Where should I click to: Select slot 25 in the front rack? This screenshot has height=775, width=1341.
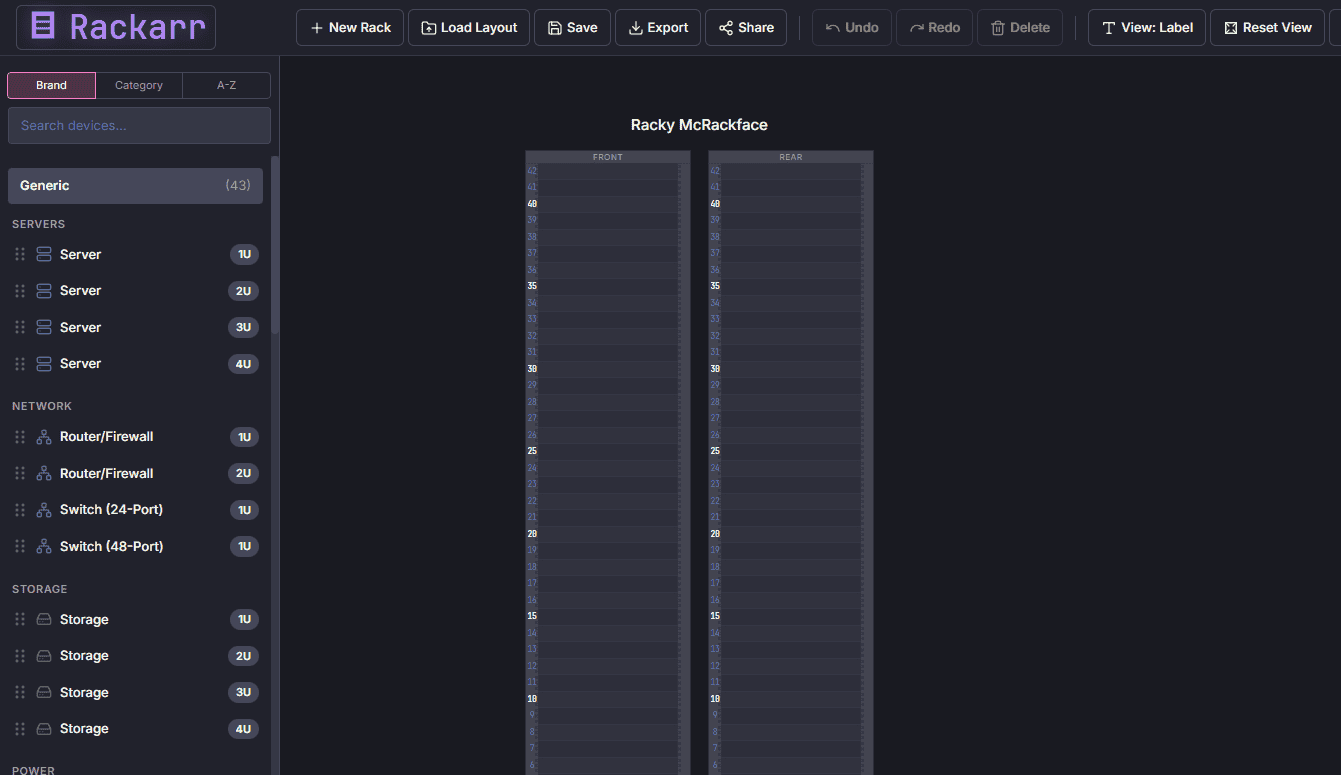coord(608,451)
